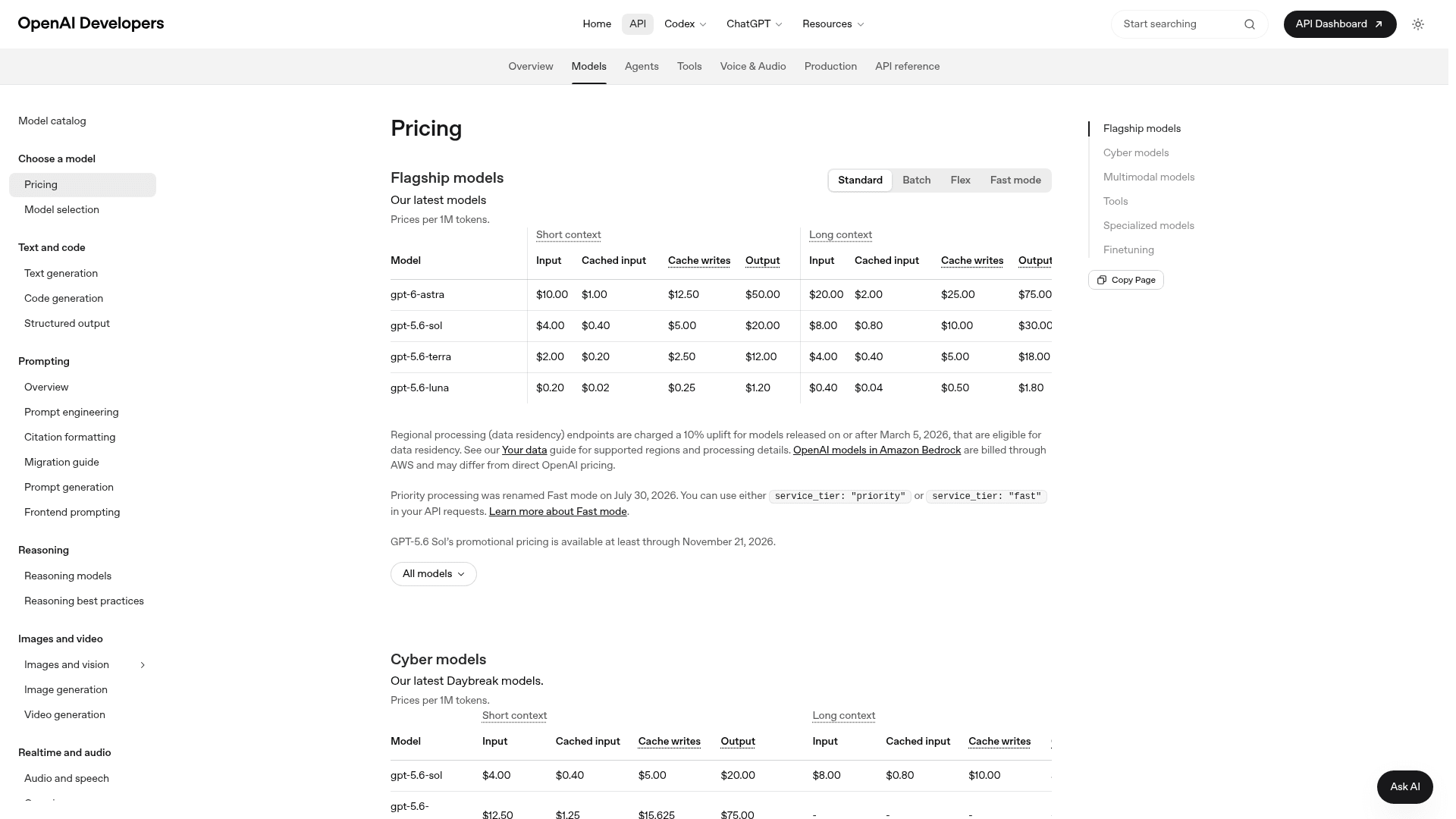Viewport: 1456px width, 819px height.
Task: Switch pricing to Fast mode
Action: click(x=1015, y=180)
